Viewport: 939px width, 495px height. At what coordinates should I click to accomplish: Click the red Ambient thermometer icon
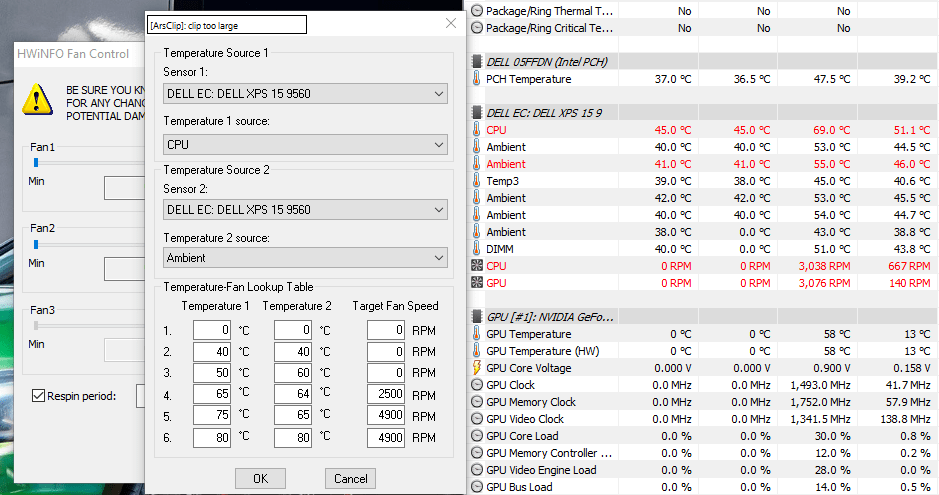pos(477,163)
